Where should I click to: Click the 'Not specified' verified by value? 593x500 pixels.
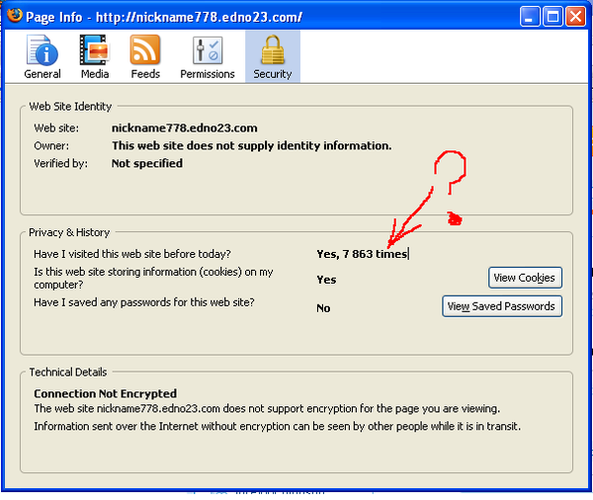point(147,163)
